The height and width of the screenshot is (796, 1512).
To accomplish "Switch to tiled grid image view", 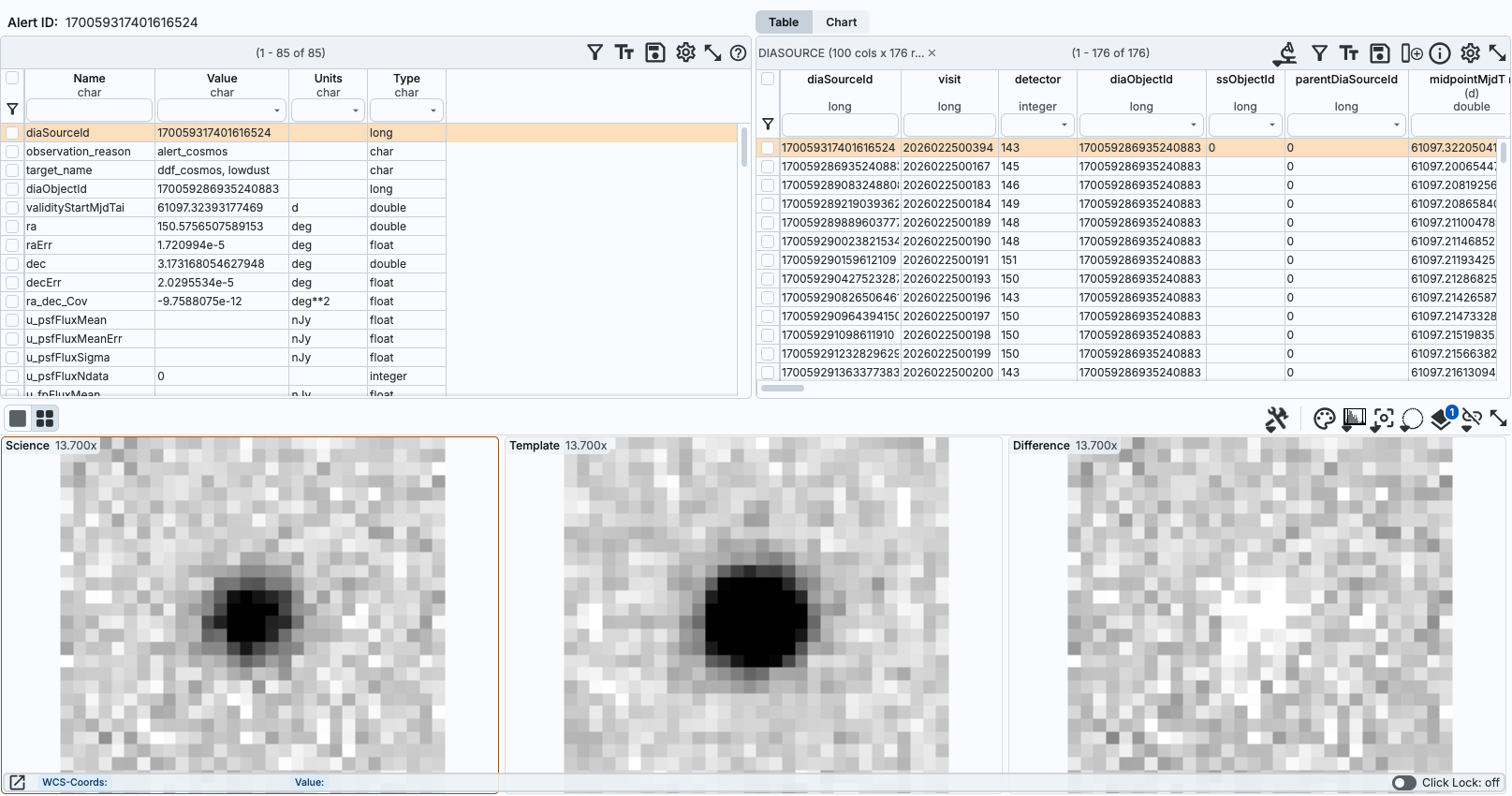I will click(45, 418).
